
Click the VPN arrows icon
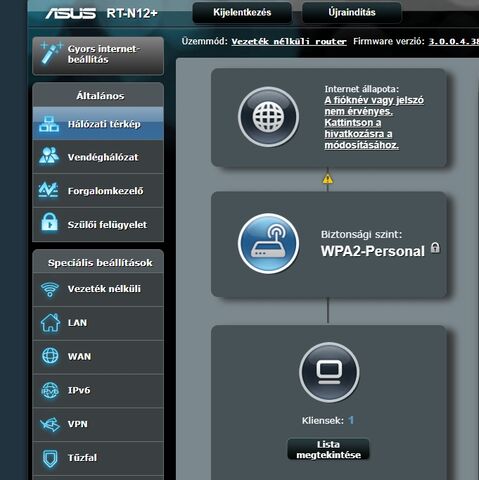[x=50, y=424]
